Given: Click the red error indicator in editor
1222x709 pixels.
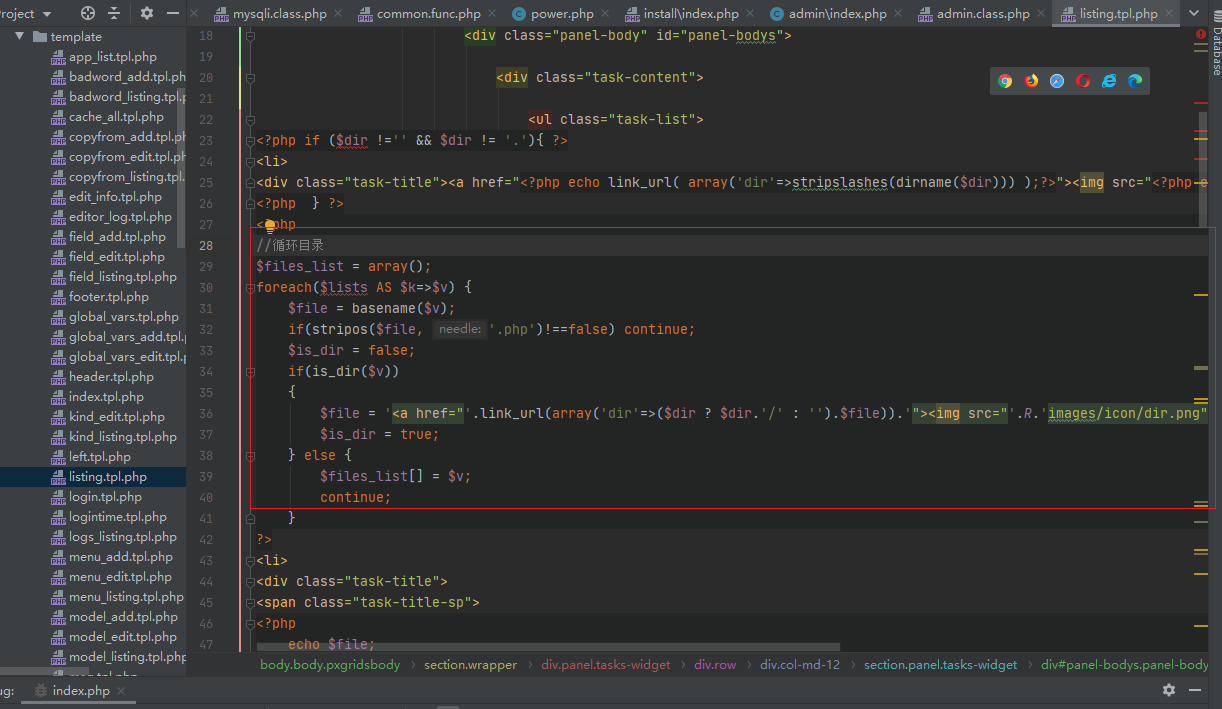Looking at the screenshot, I should [x=1201, y=35].
